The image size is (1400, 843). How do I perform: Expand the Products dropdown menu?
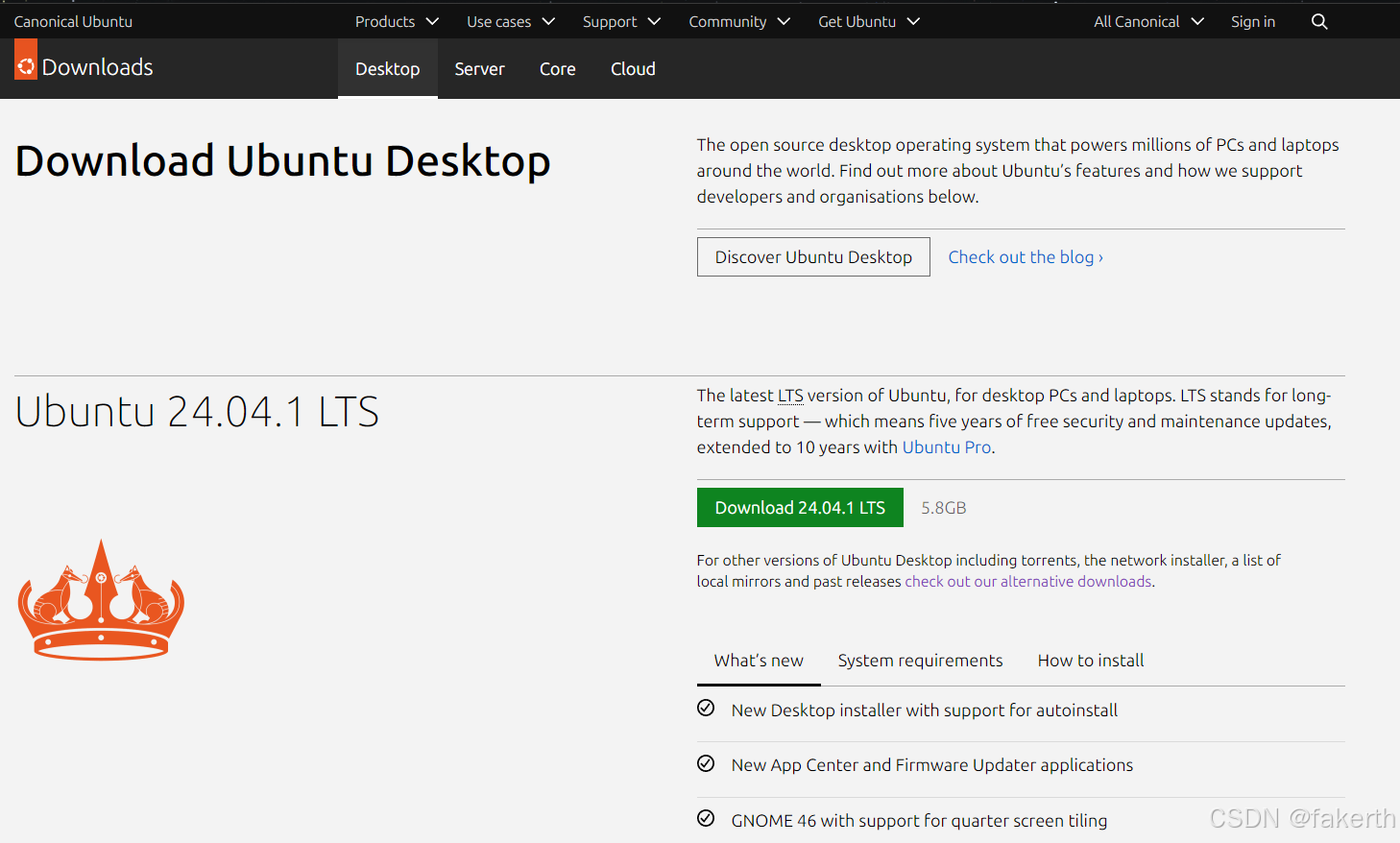pos(397,21)
